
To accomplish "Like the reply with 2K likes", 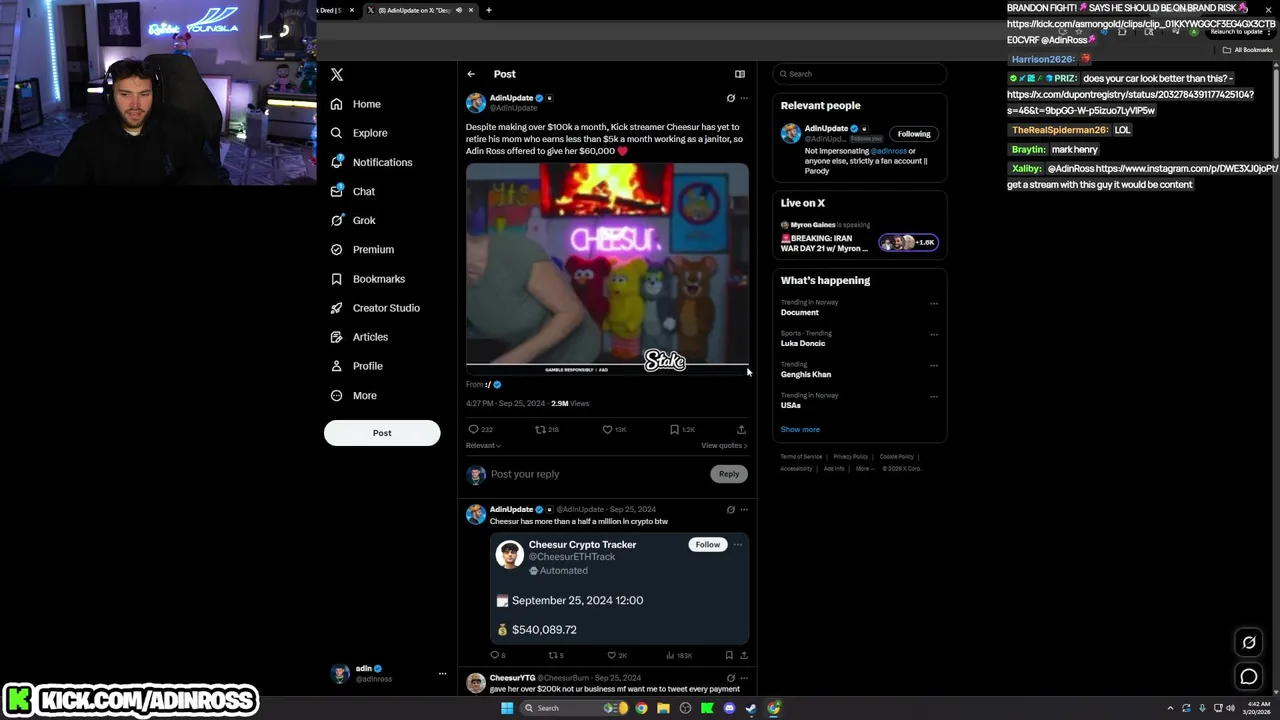I will click(x=611, y=655).
